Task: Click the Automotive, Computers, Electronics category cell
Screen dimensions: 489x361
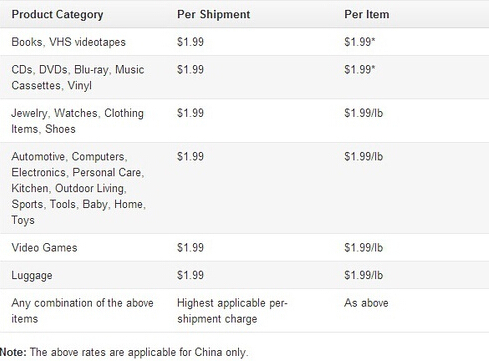Action: point(79,188)
